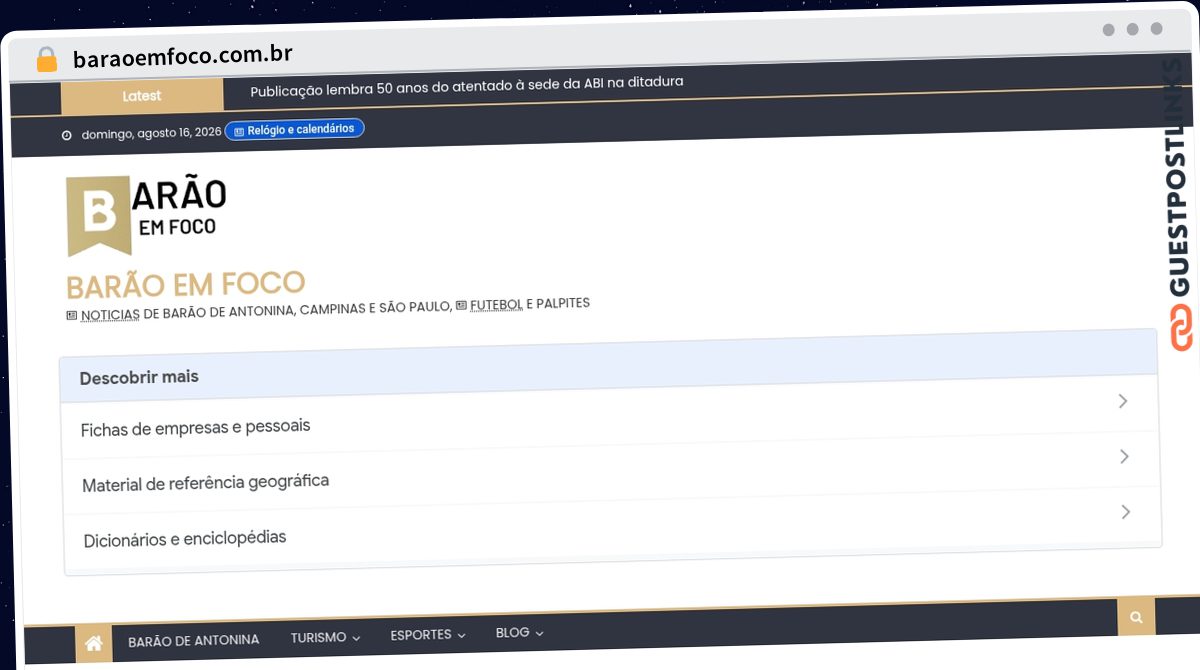This screenshot has height=670, width=1200.
Task: Click the baraoemfoco.com.br address text
Action: [183, 57]
